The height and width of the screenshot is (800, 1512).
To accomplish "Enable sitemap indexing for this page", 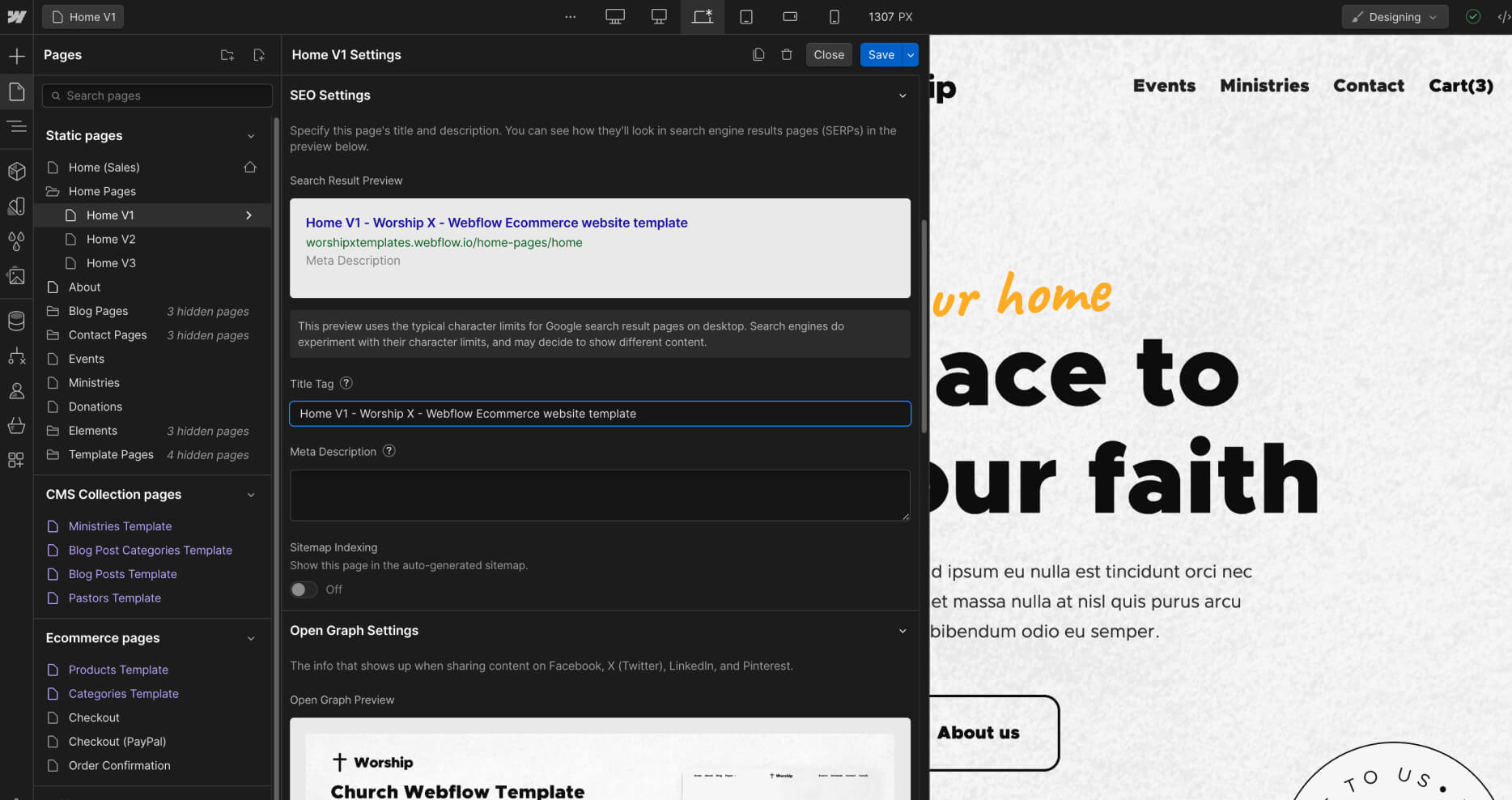I will [x=304, y=589].
